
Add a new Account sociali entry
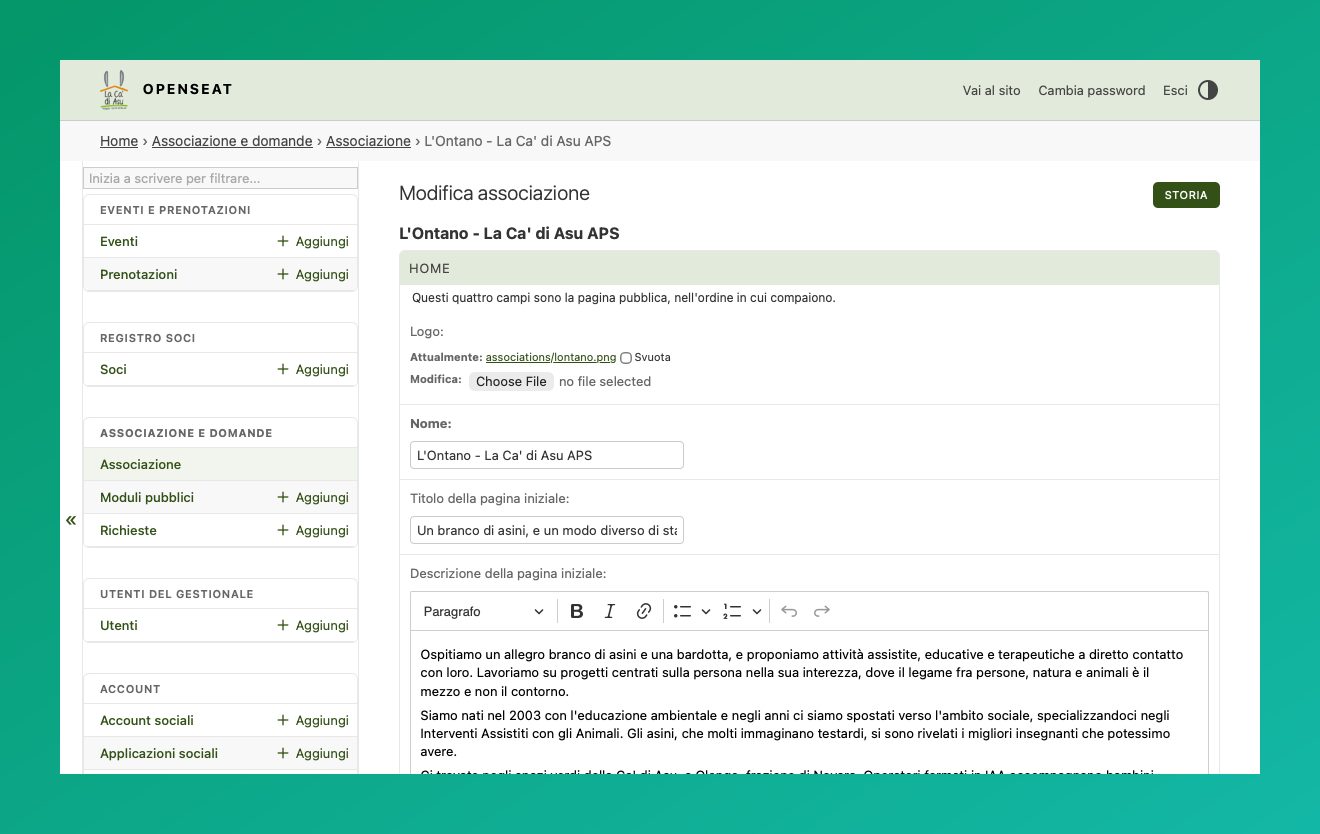313,720
